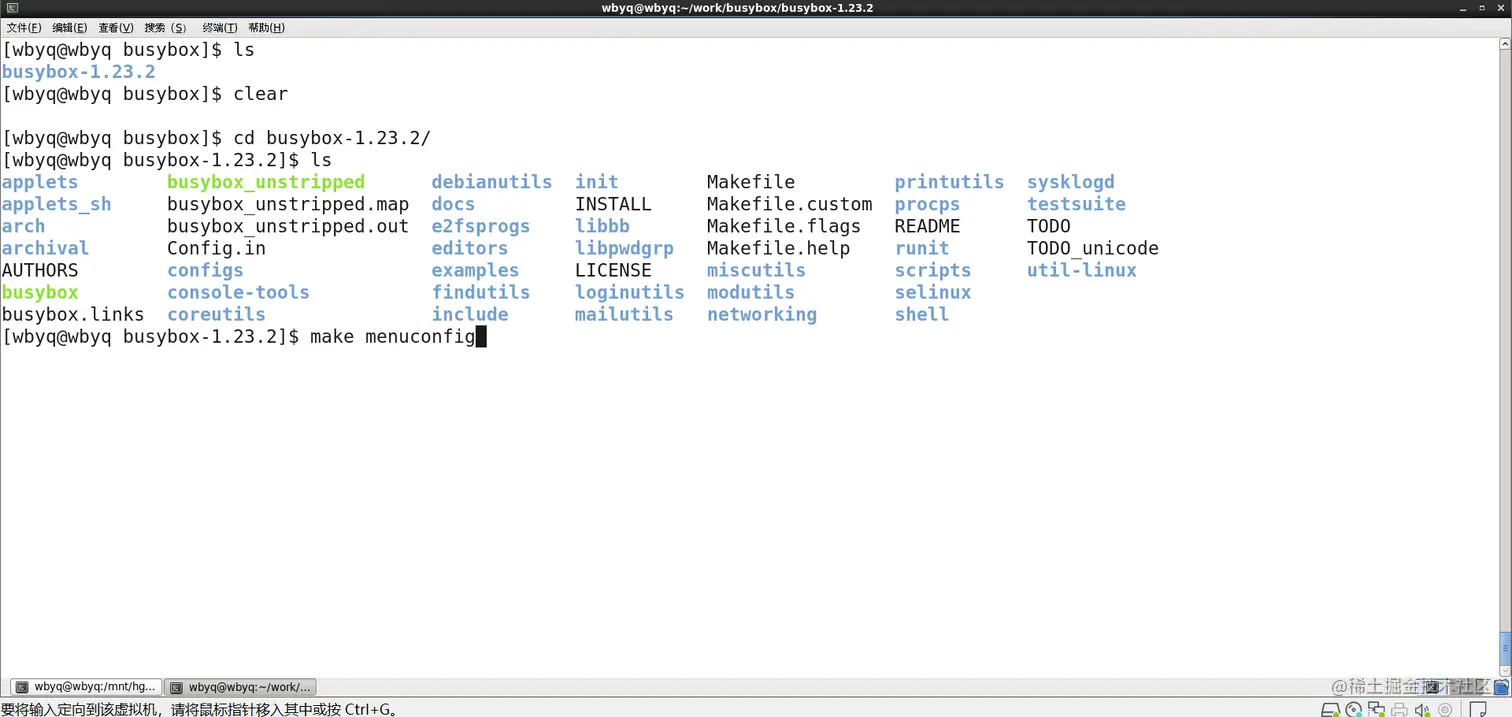Click the green 'busybox' executable name

40,292
